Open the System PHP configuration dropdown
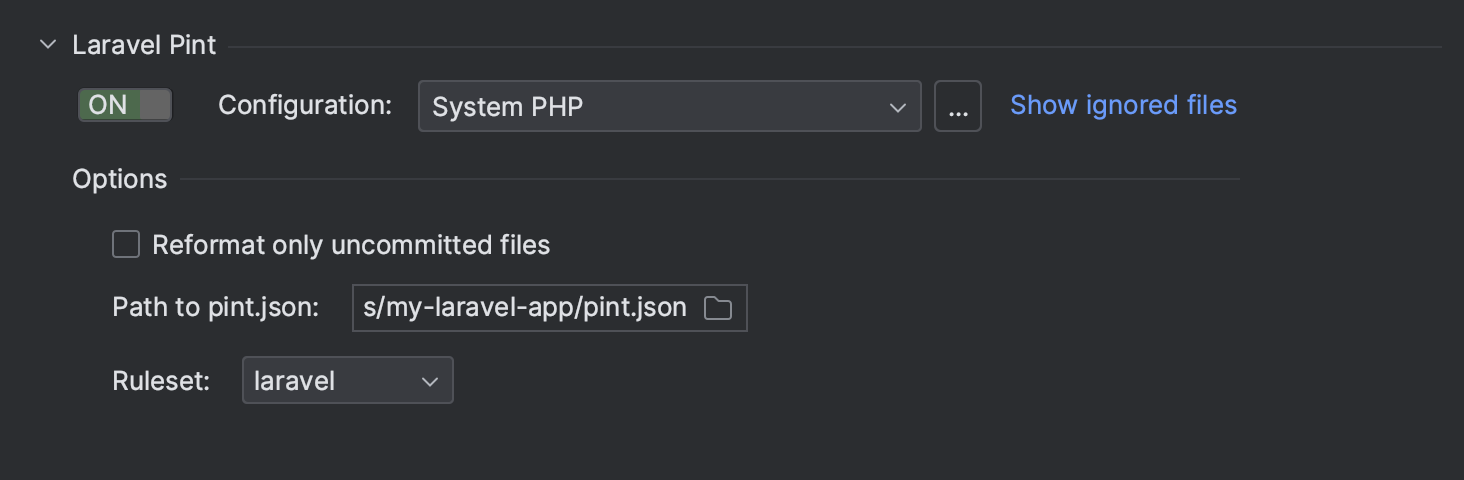 pos(669,107)
